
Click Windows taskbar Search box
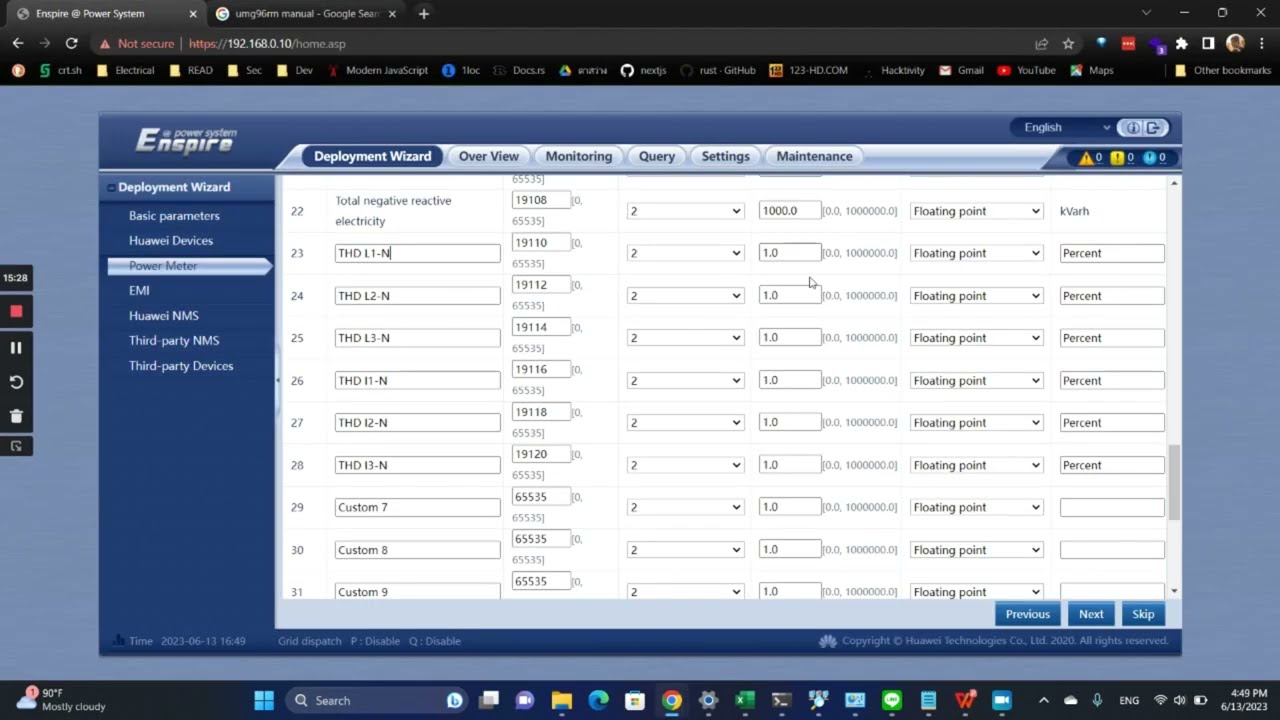(x=377, y=700)
